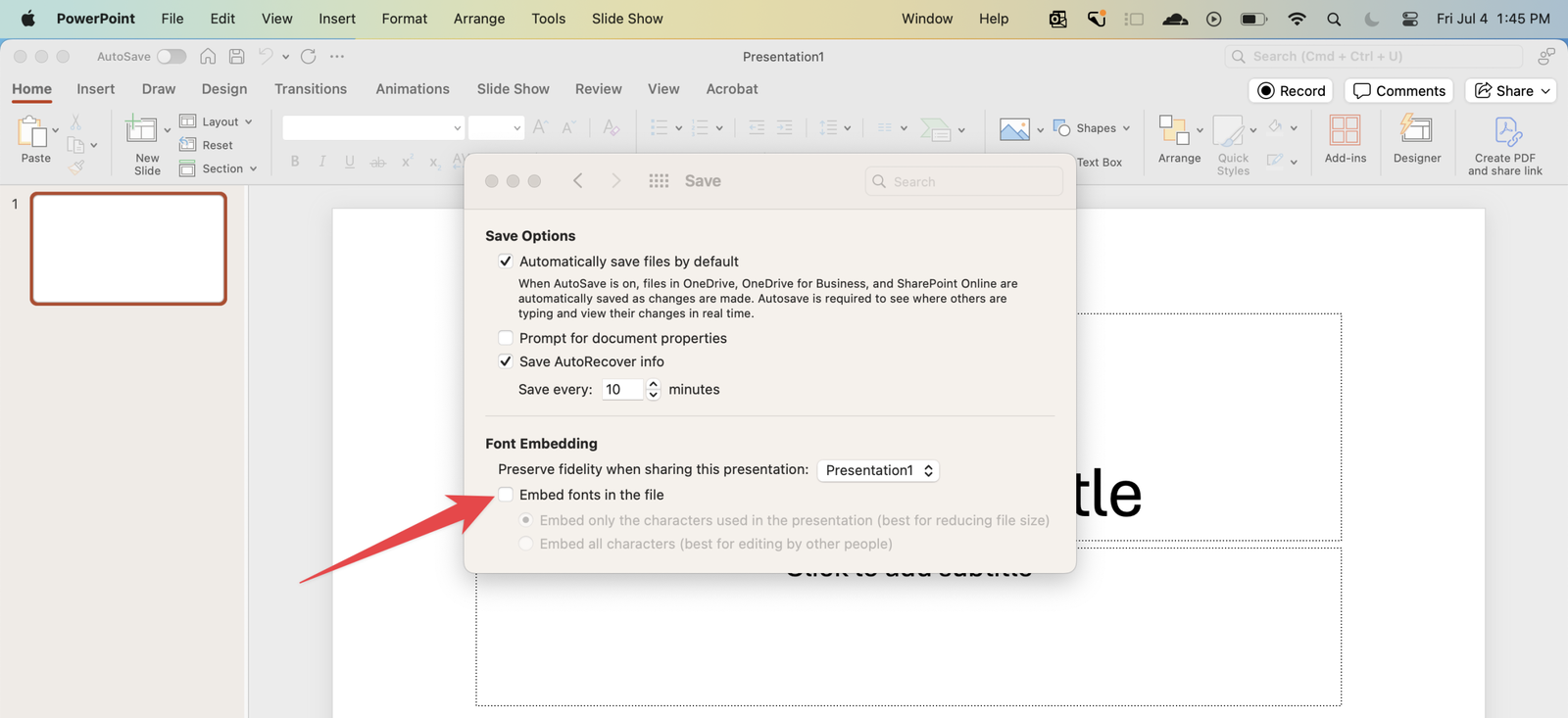The height and width of the screenshot is (718, 1568).
Task: Open the Review ribbon tab
Action: pyautogui.click(x=599, y=89)
